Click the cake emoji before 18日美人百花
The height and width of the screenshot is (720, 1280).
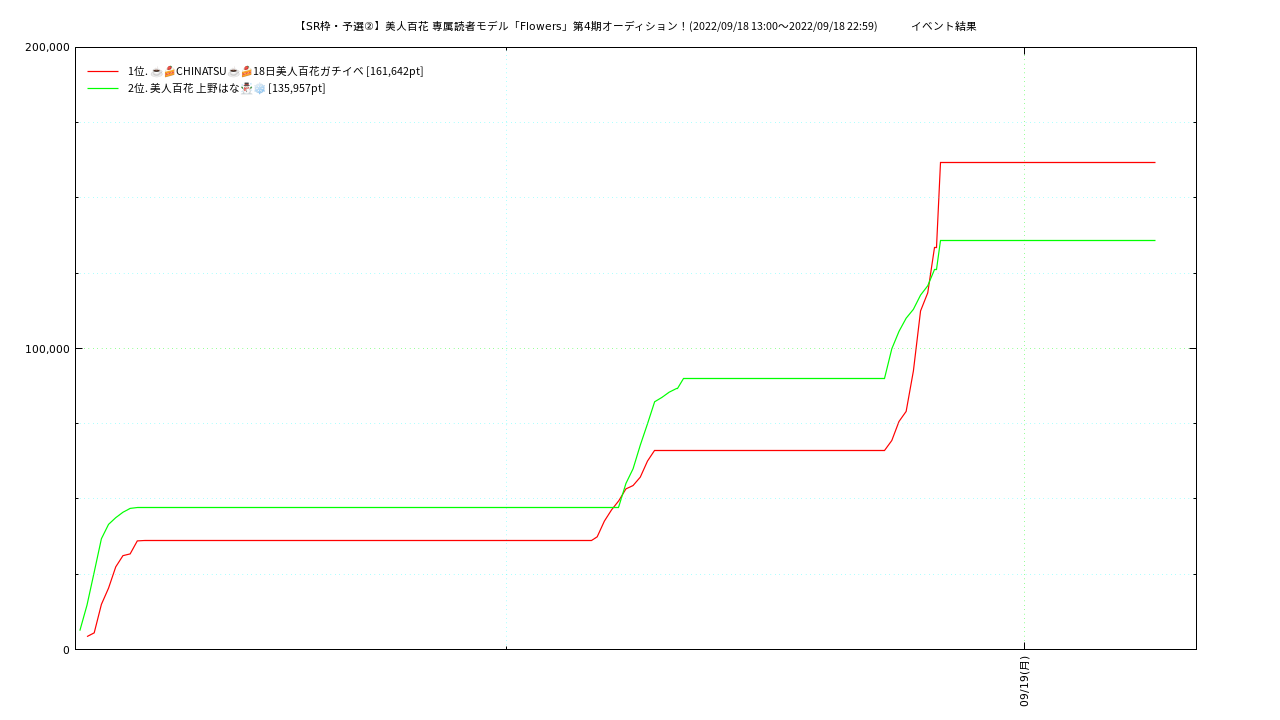246,71
